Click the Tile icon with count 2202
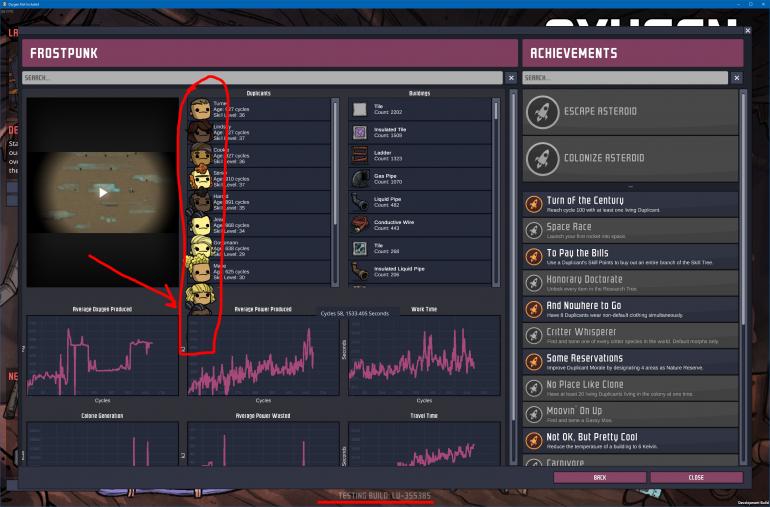The image size is (770, 507). tap(360, 109)
